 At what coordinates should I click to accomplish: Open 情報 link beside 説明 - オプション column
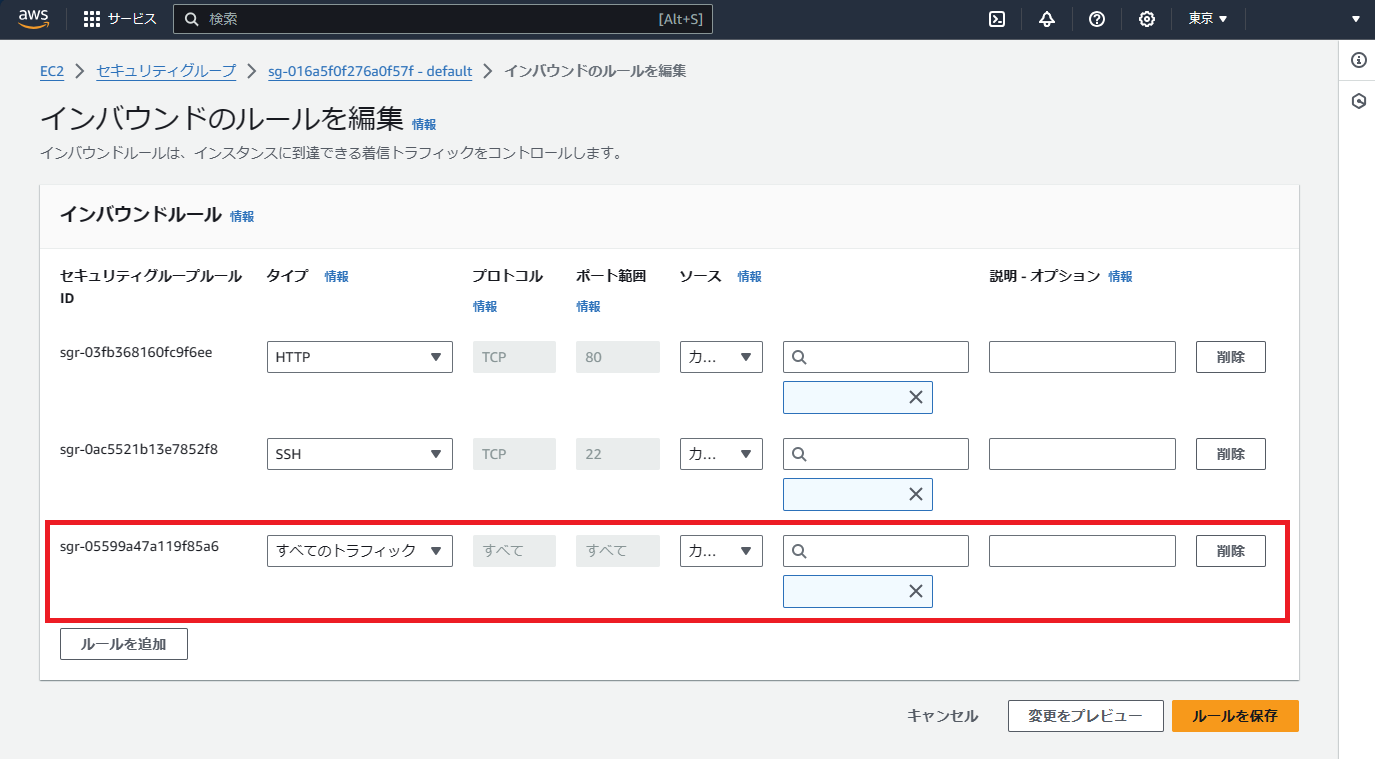coord(1121,277)
